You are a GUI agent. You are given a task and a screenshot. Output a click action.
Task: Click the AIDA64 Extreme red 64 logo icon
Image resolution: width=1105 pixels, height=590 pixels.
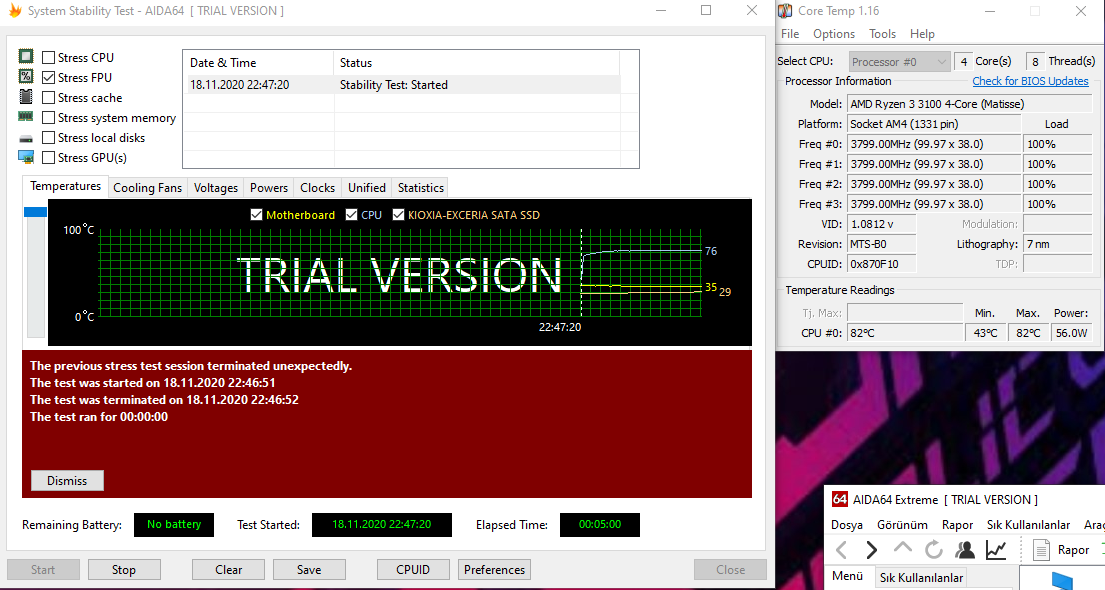839,499
